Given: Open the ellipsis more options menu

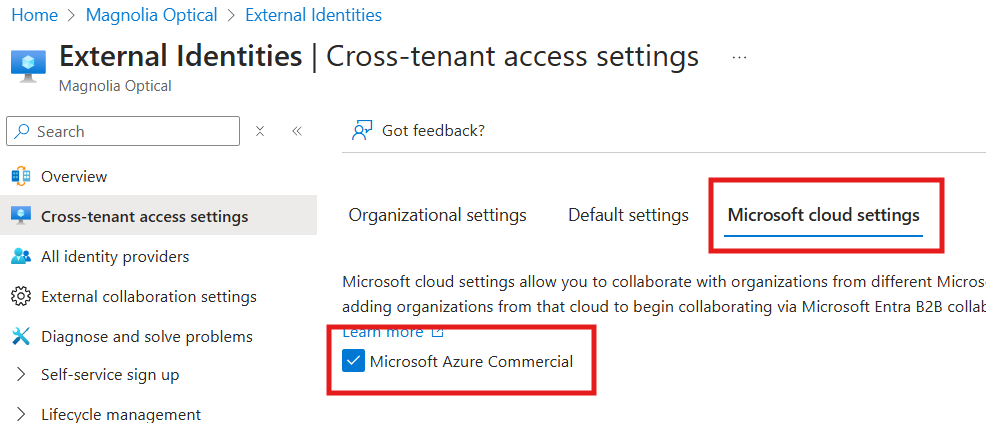Looking at the screenshot, I should (740, 57).
